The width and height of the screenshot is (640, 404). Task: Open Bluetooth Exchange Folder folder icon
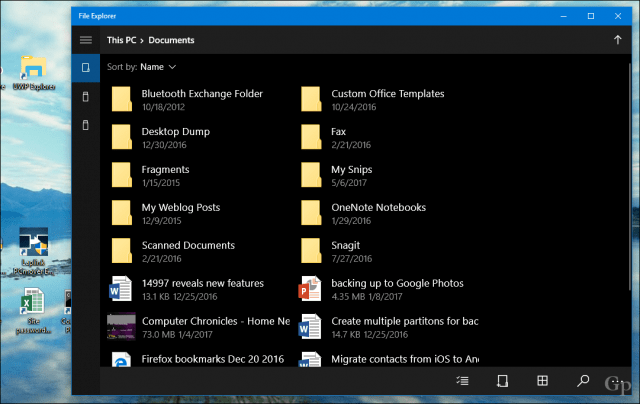click(122, 99)
